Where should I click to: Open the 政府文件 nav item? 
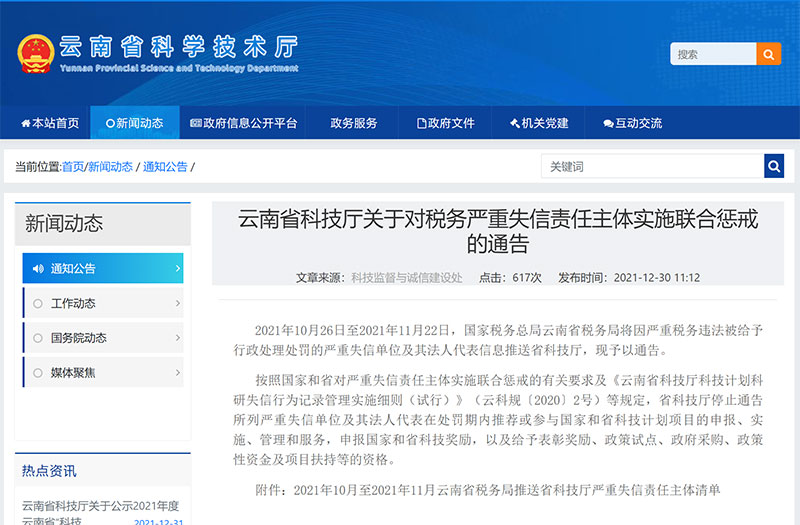click(x=445, y=123)
